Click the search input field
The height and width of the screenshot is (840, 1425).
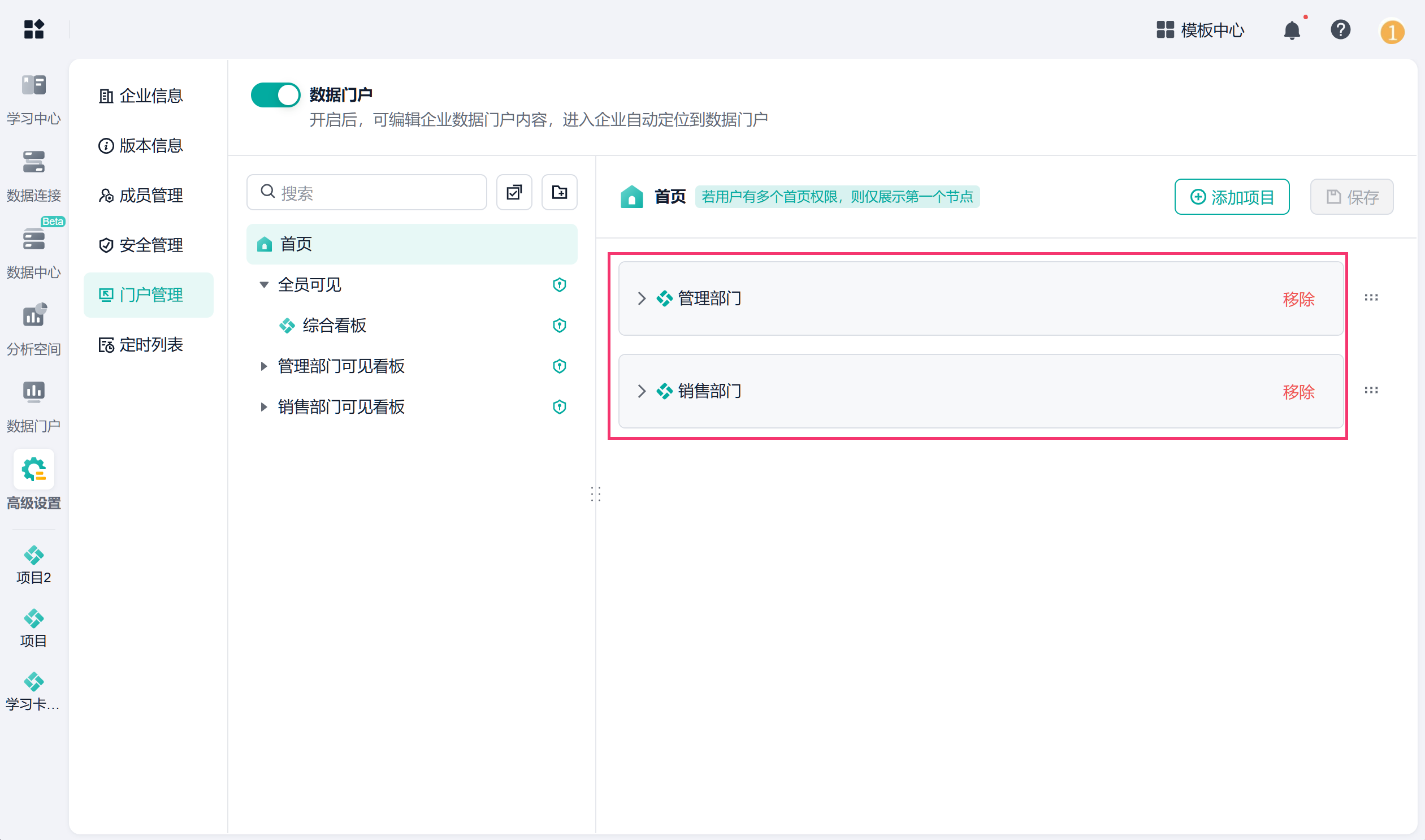(x=367, y=192)
